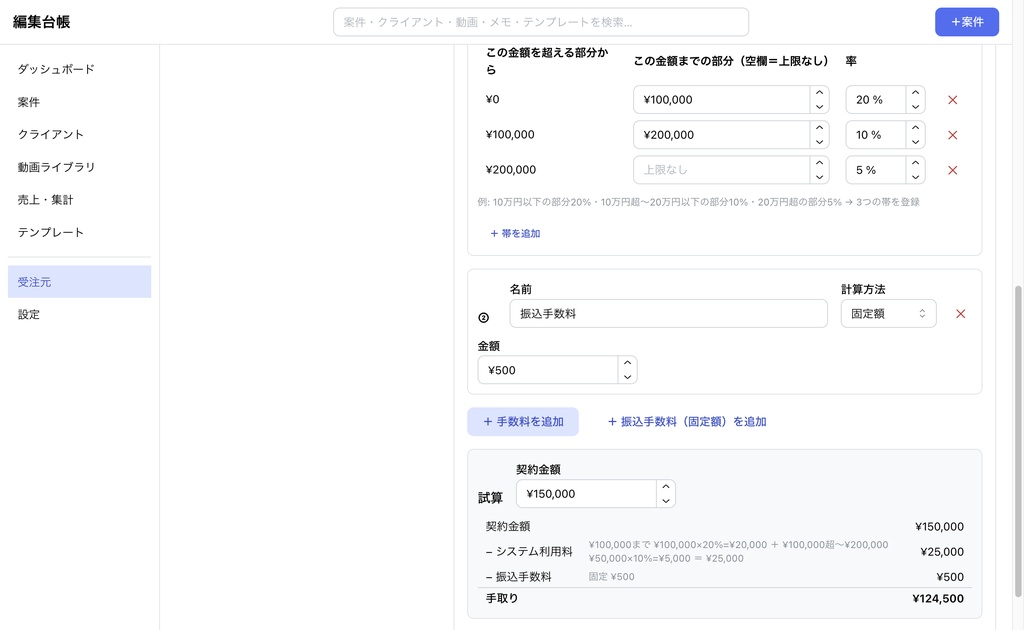Viewport: 1024px width, 630px height.
Task: Open 設定 in the sidebar
Action: (80, 315)
